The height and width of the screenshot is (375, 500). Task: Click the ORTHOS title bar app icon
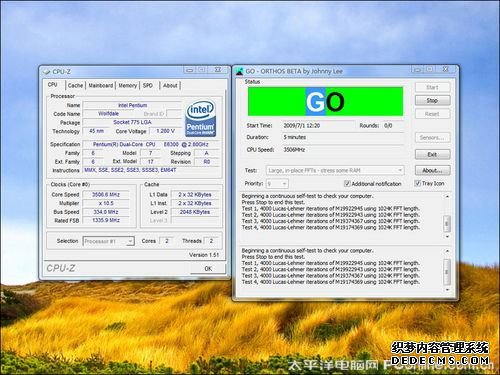point(239,71)
